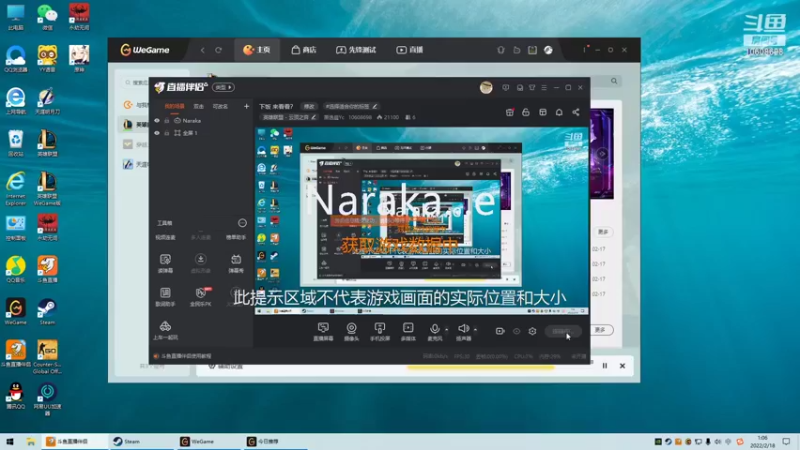Viewport: 800px width, 450px height.
Task: Click the start streaming button
Action: coord(563,331)
